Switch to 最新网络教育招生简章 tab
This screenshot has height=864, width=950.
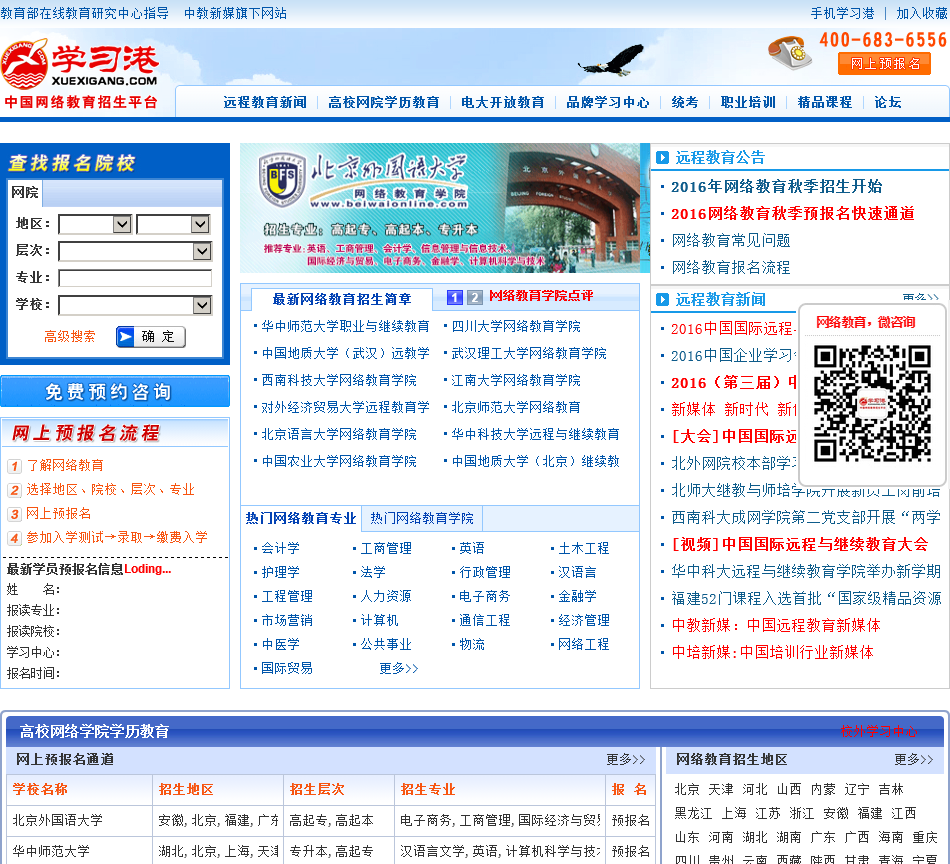click(x=342, y=299)
